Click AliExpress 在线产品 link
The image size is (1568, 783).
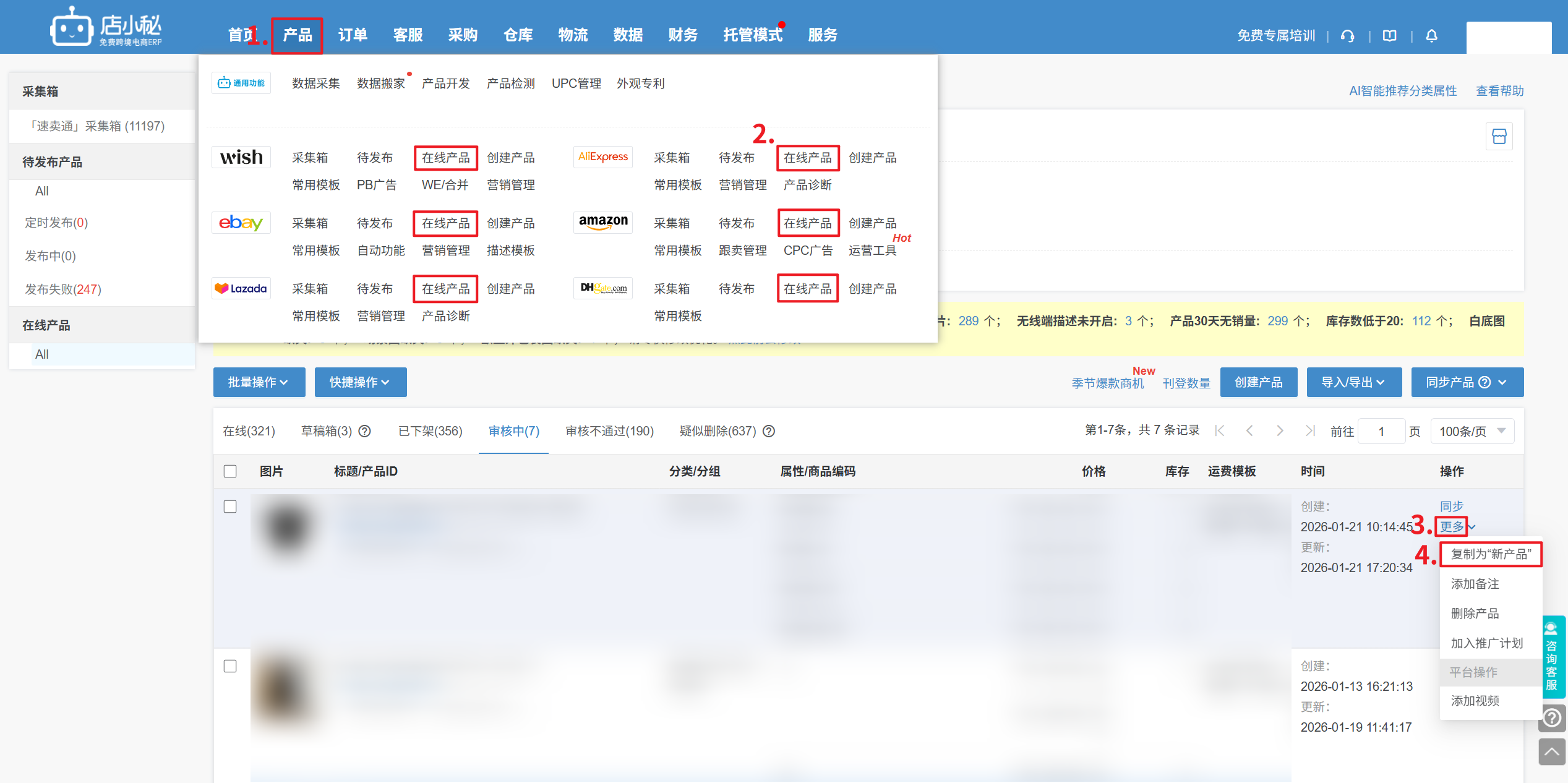click(807, 158)
